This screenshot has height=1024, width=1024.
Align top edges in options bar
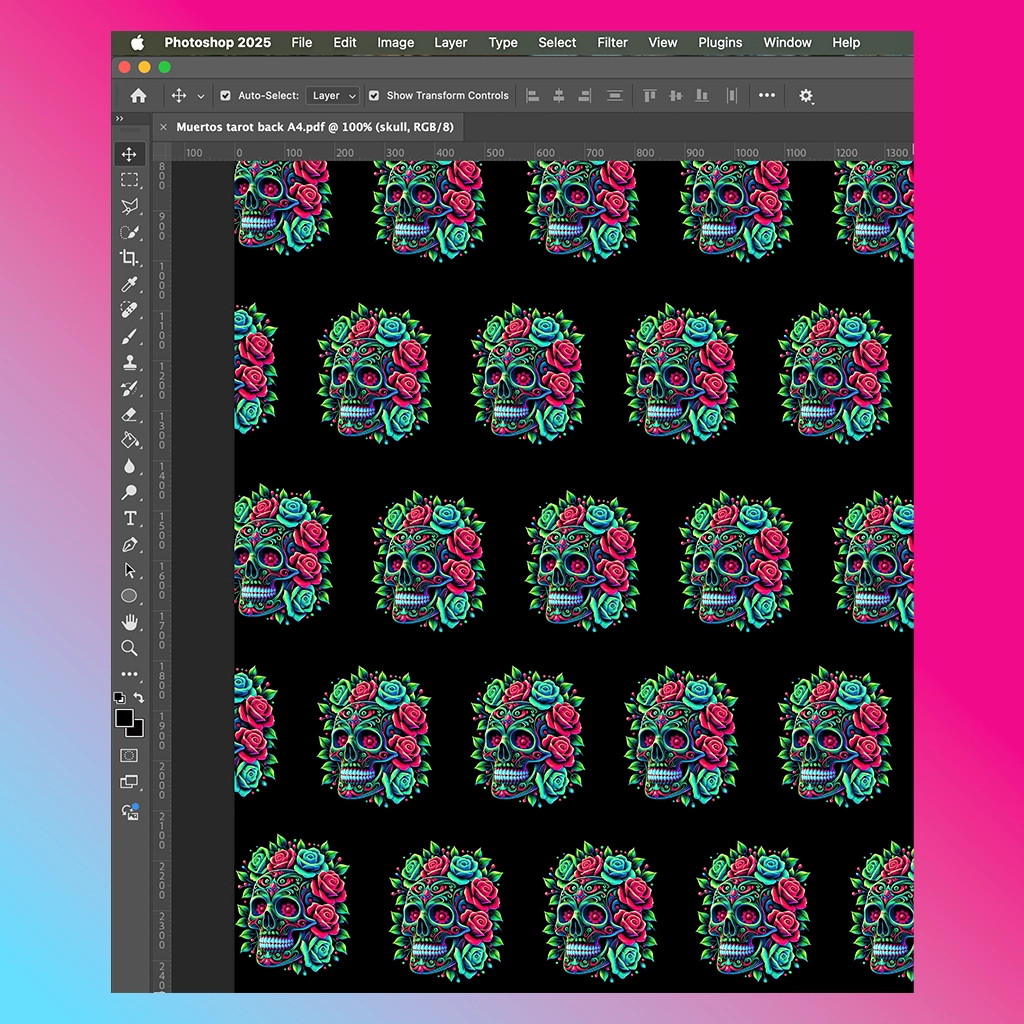(x=650, y=96)
